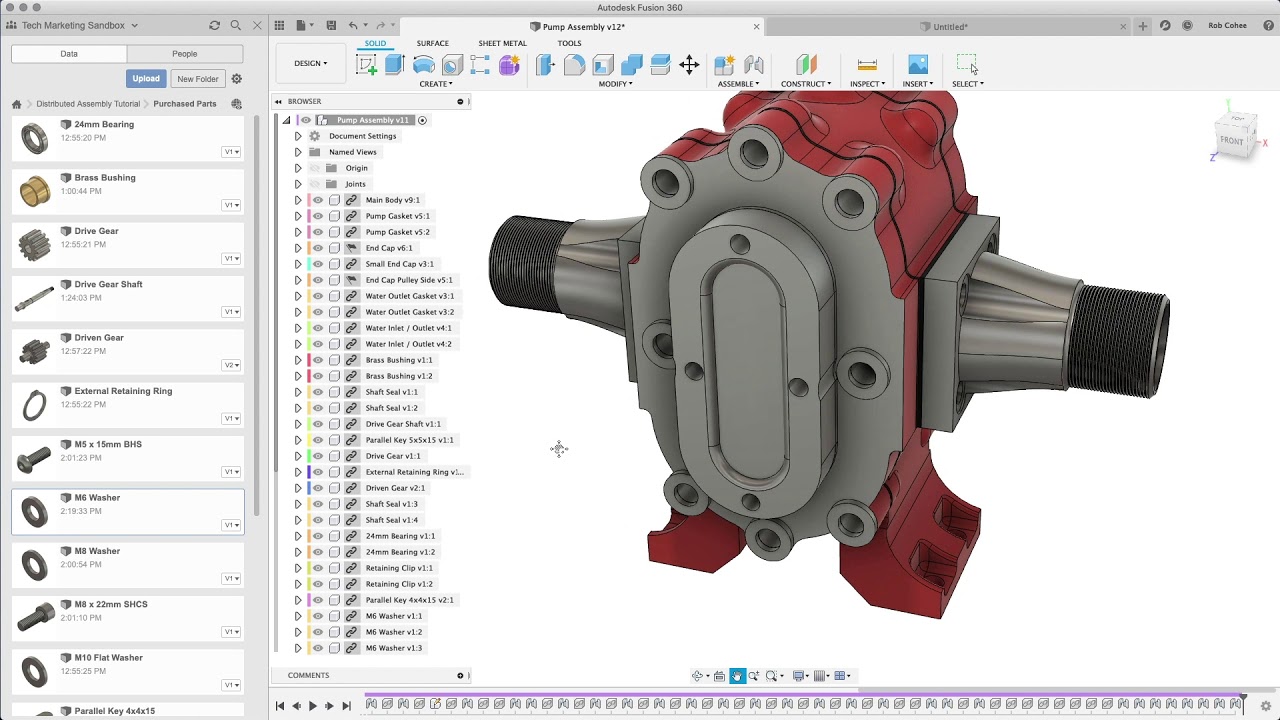Toggle visibility of Main Body v9:1
The width and height of the screenshot is (1280, 720).
[x=318, y=200]
